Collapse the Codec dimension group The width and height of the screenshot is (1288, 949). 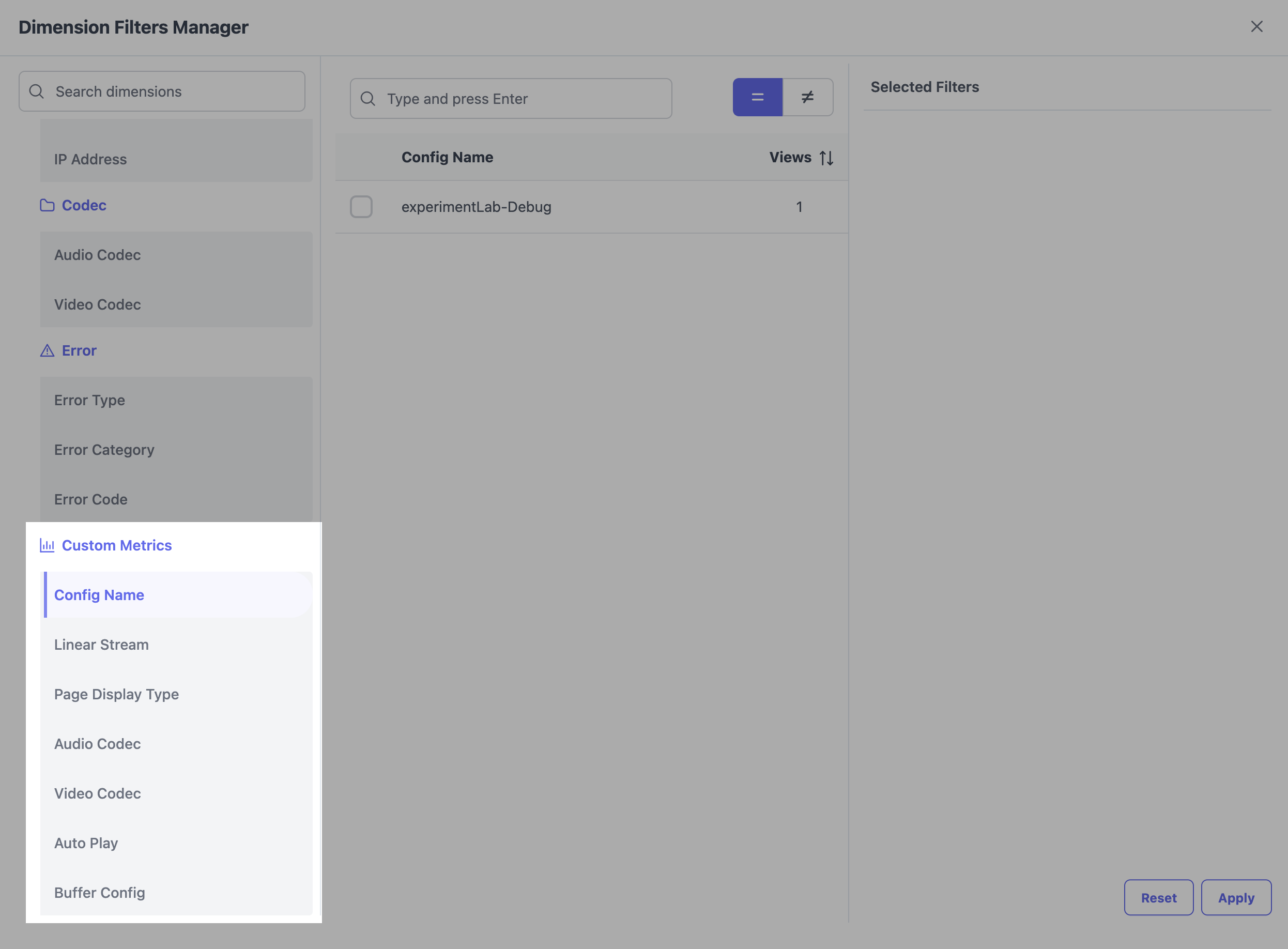click(x=84, y=205)
